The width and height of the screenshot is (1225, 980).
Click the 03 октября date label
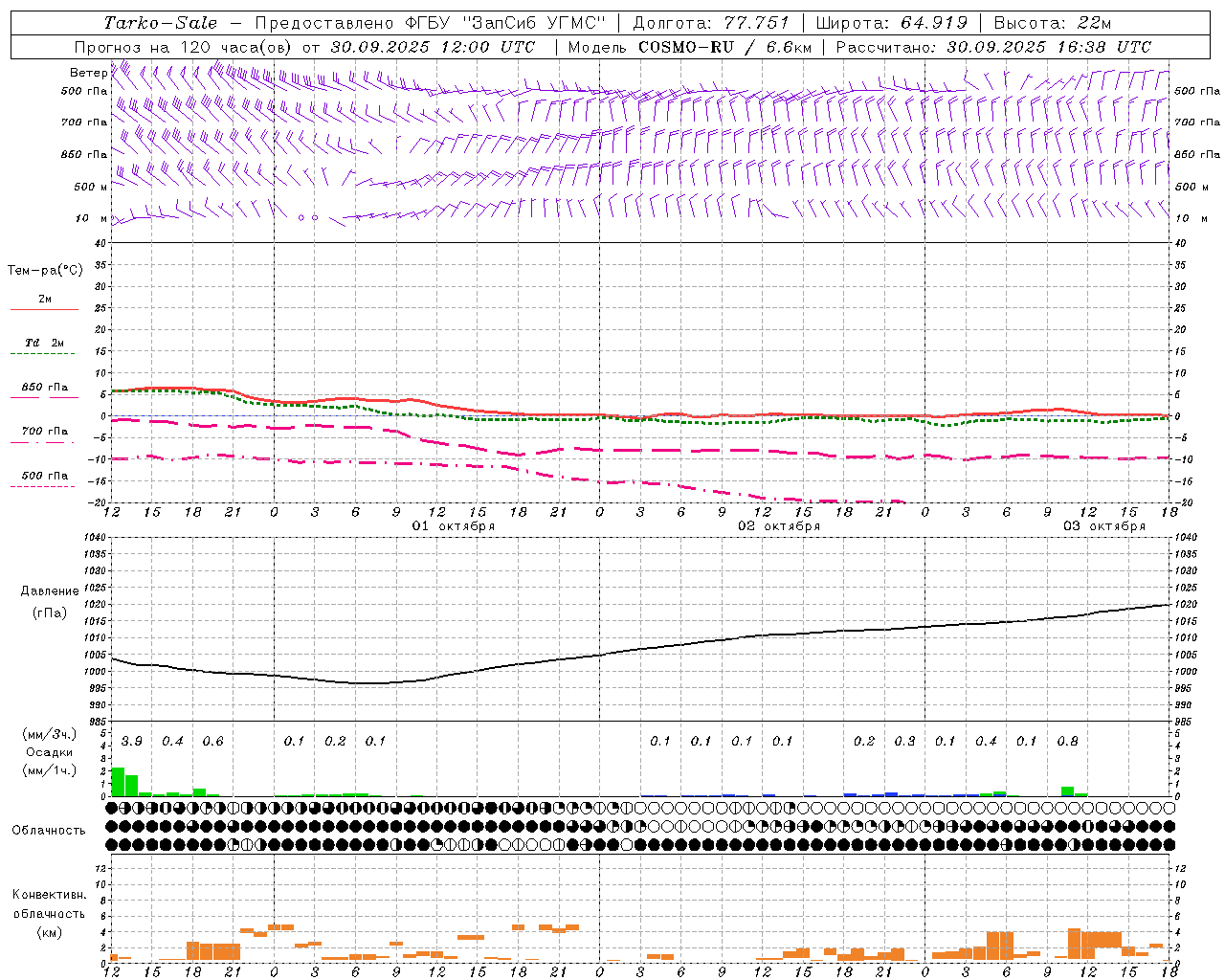[x=1104, y=526]
